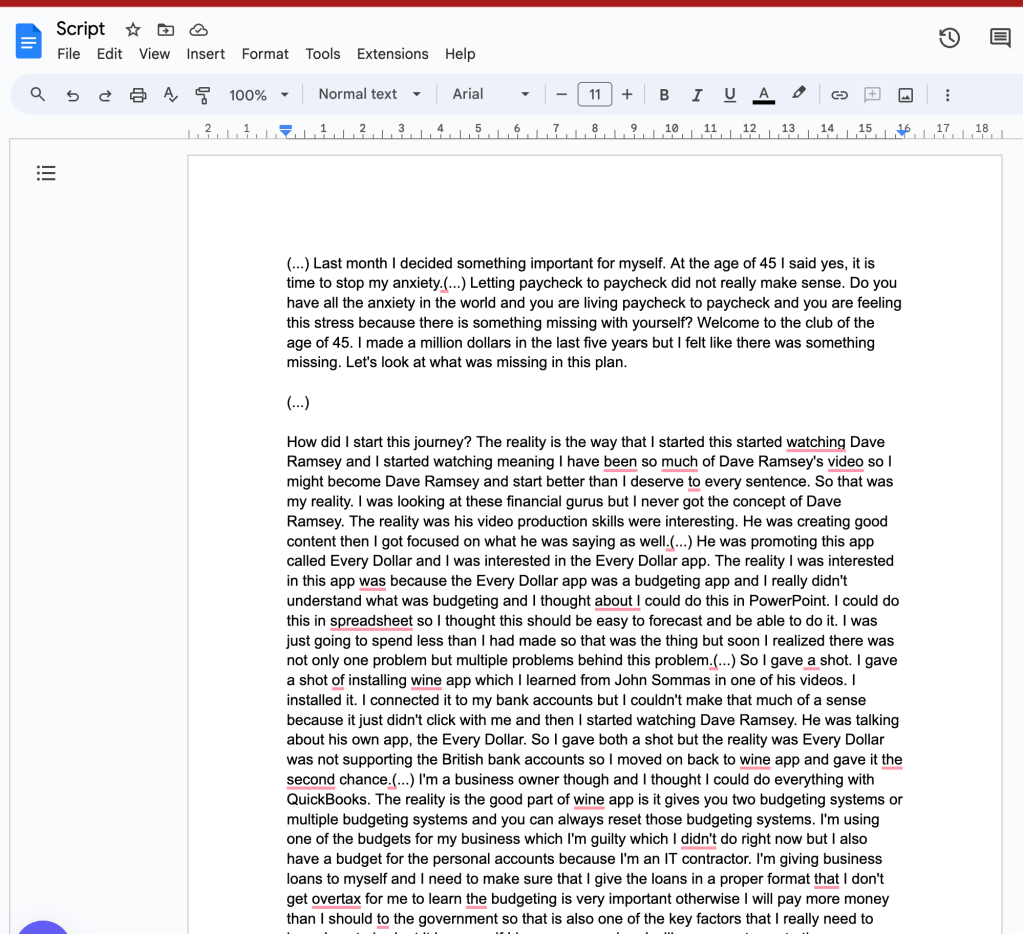Open the zoom 100% dropdown

click(x=258, y=95)
